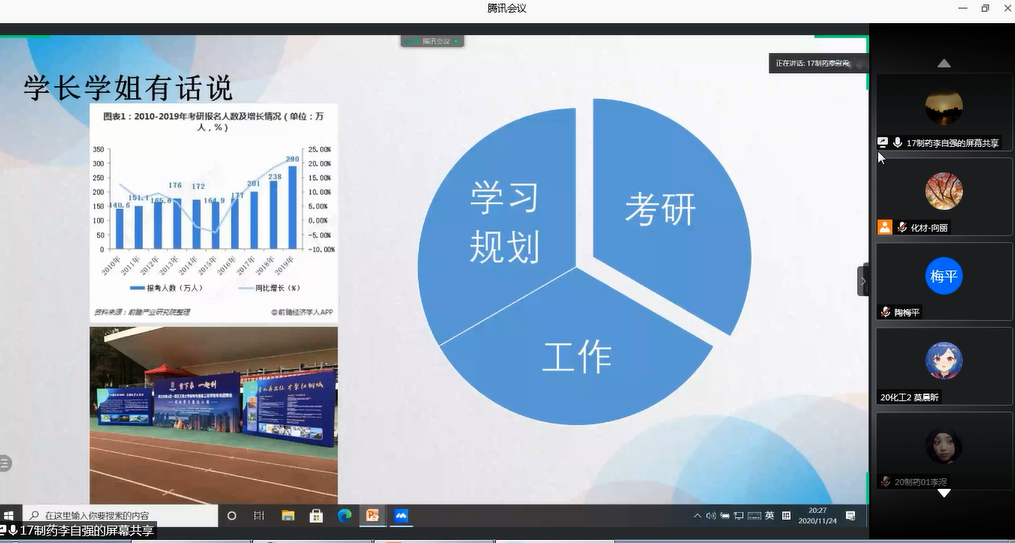Click the taskbar search box
The width and height of the screenshot is (1015, 543).
[x=120, y=515]
